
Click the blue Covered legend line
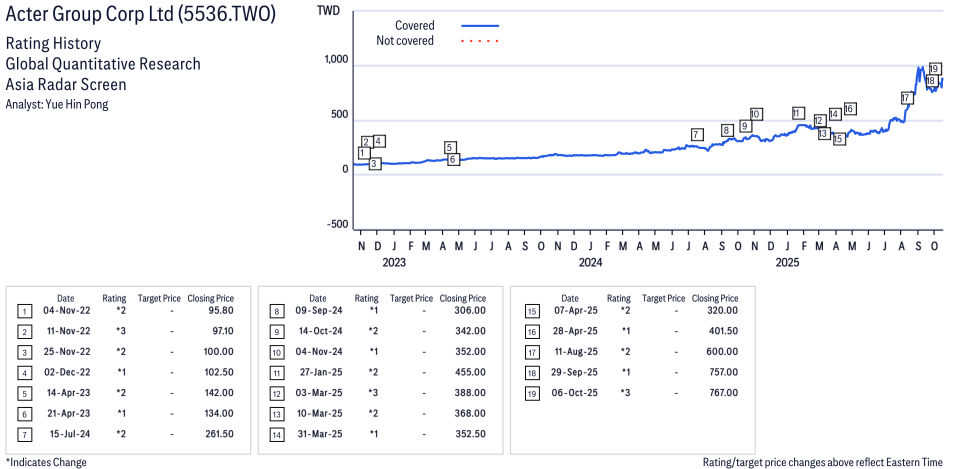pos(480,25)
